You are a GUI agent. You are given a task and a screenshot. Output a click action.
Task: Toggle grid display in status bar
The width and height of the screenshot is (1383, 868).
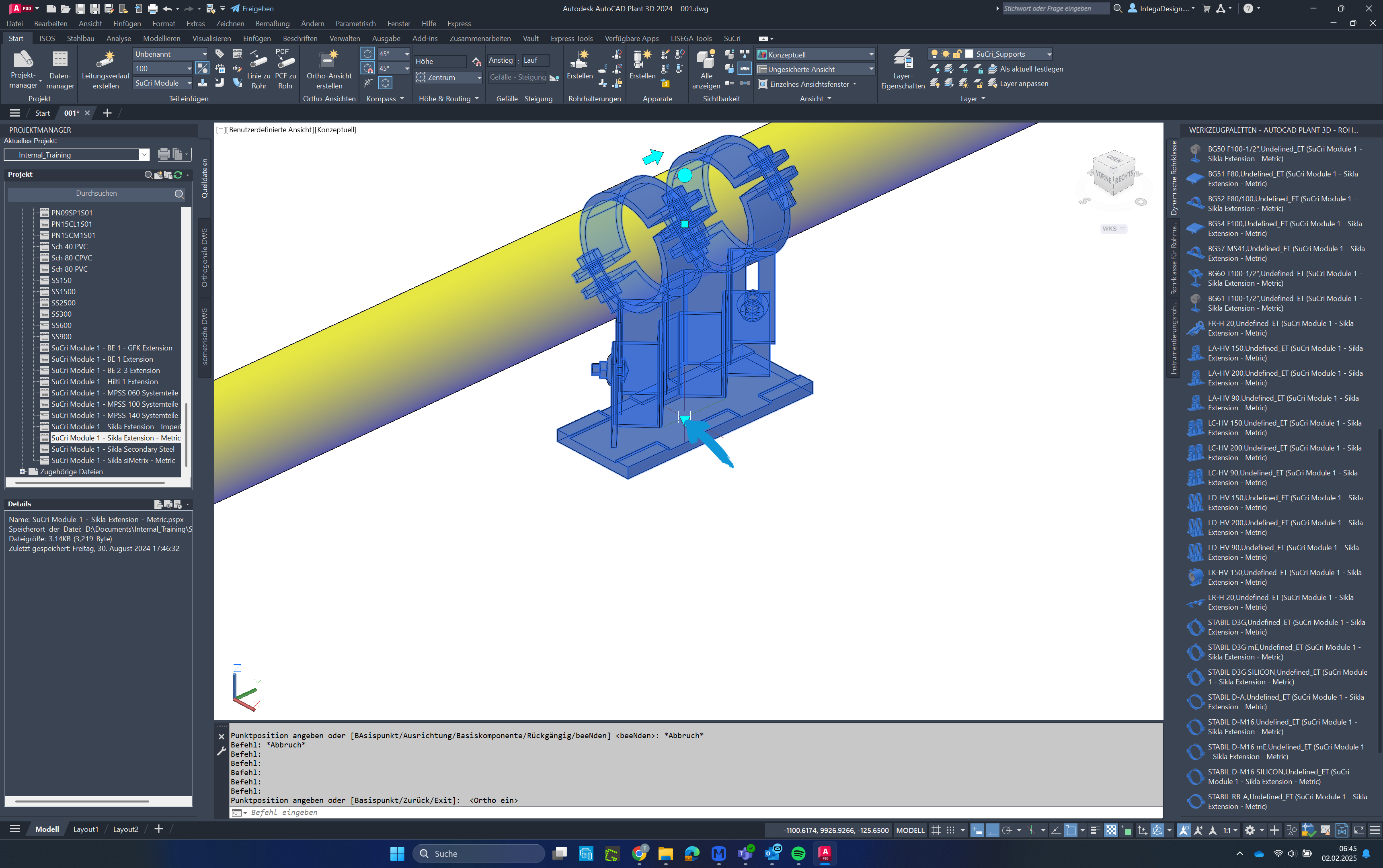[x=936, y=830]
